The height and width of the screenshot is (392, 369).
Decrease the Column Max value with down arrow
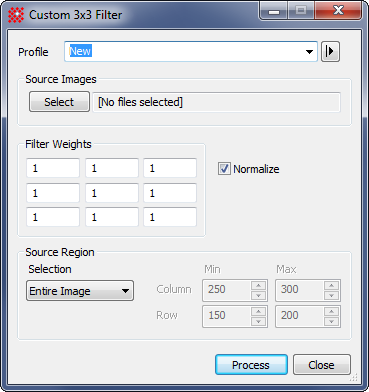[x=331, y=295]
